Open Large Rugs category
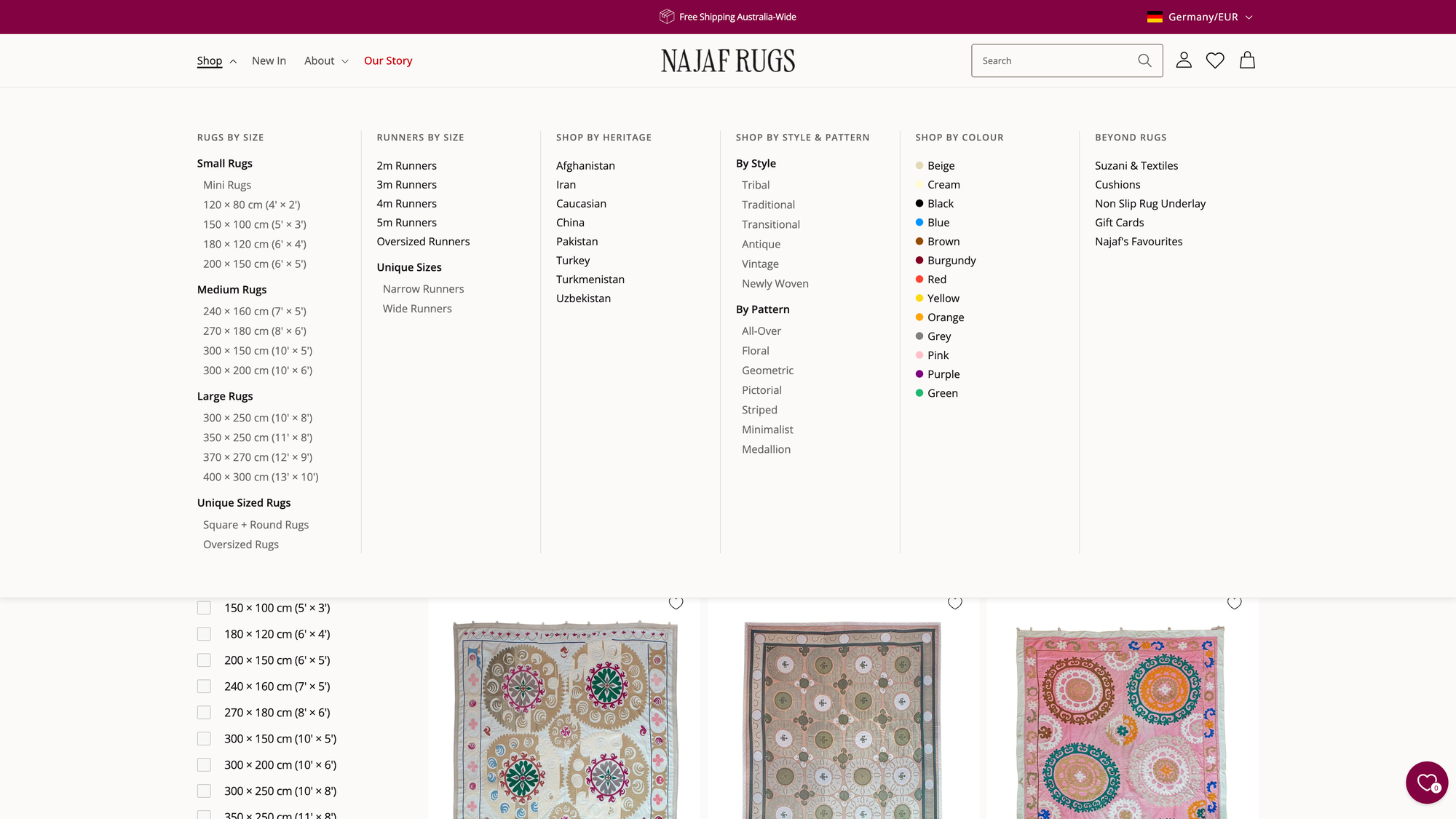This screenshot has width=1456, height=819. [x=225, y=396]
